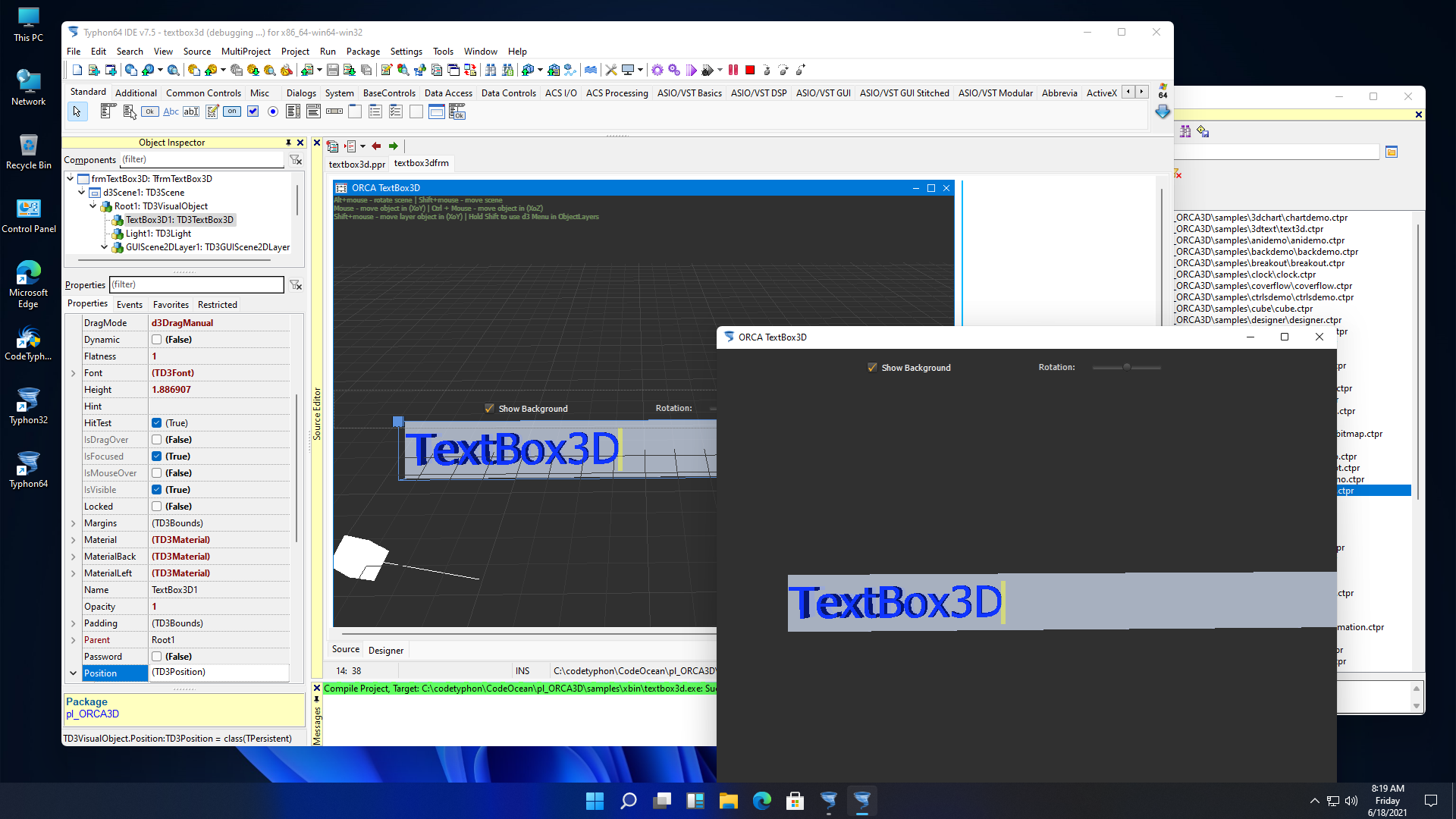Toggle the IsDragOver property checkbox
1456x819 pixels.
pos(156,440)
